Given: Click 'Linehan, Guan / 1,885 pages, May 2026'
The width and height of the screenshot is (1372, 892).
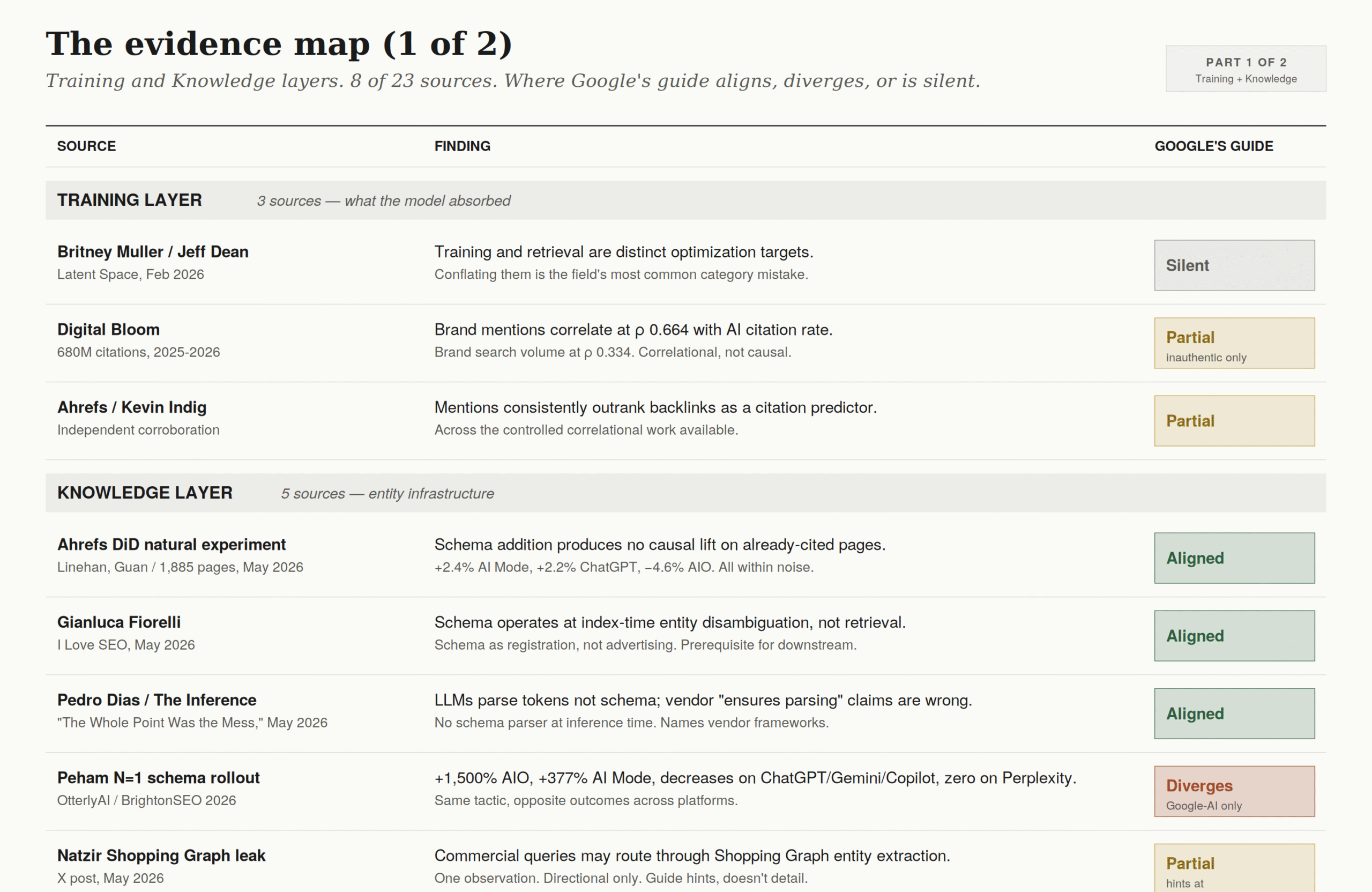Looking at the screenshot, I should pos(180,567).
